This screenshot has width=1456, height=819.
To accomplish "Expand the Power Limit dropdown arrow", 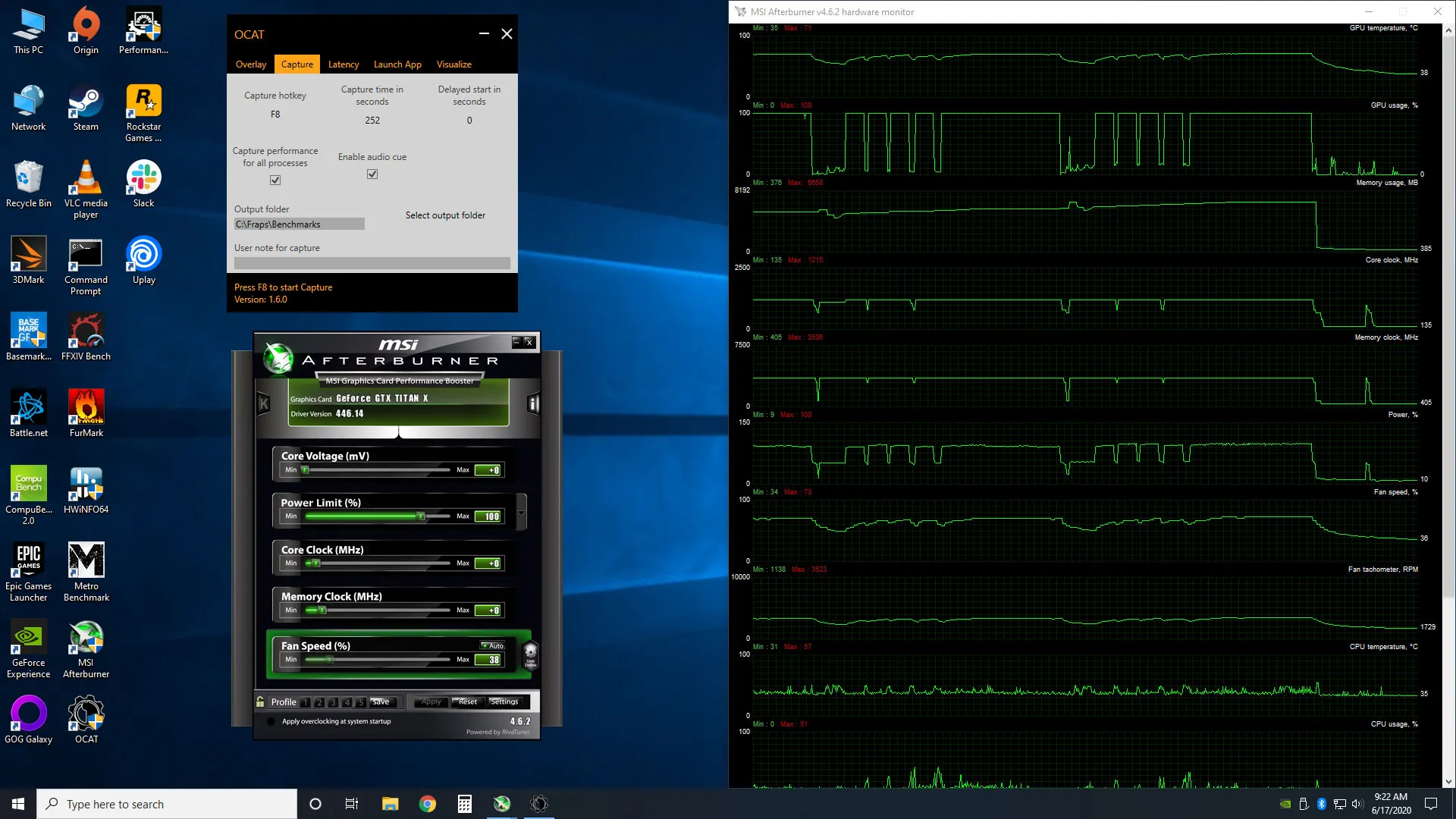I will point(521,513).
